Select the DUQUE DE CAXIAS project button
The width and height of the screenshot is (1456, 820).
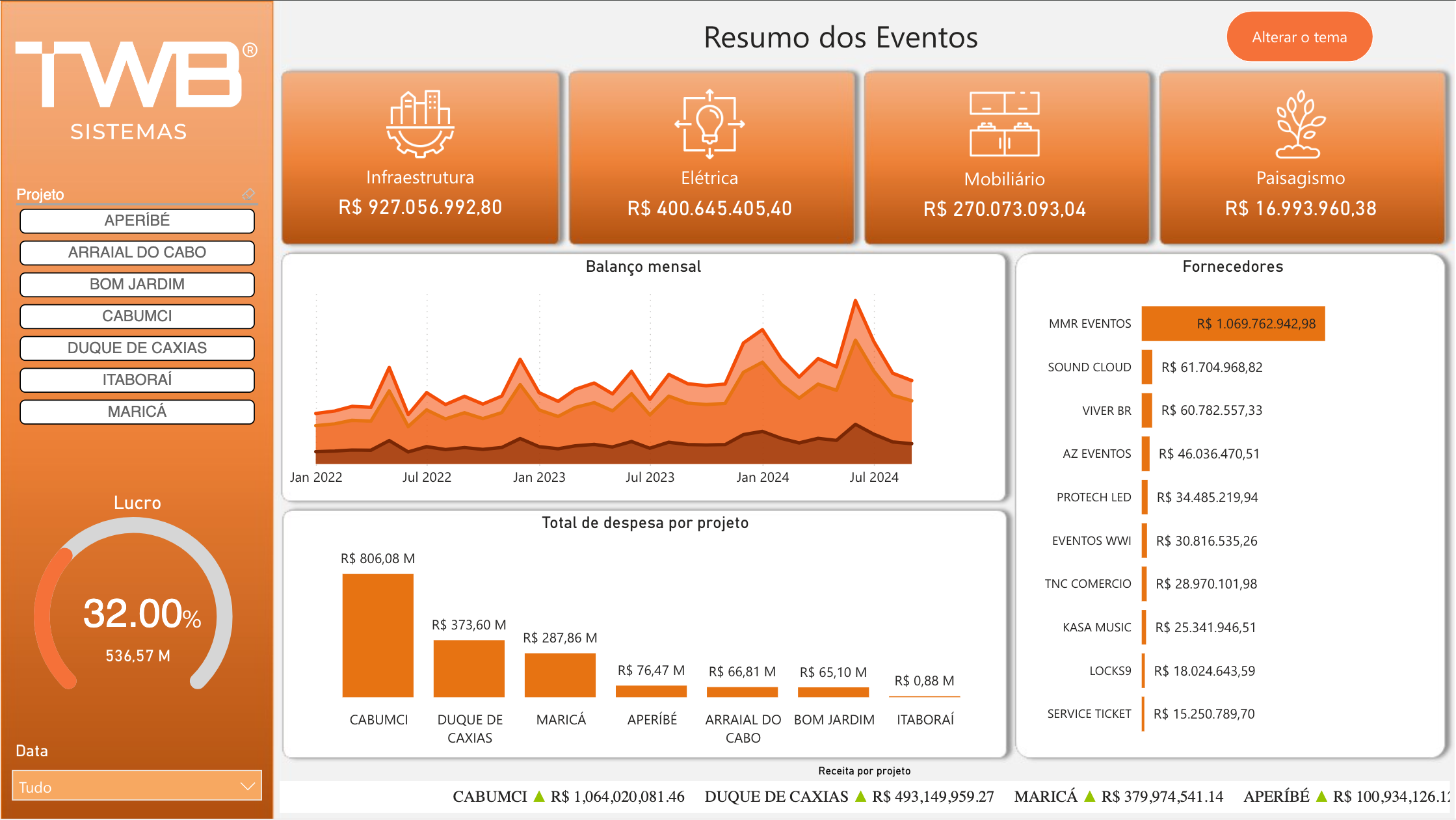(x=137, y=348)
